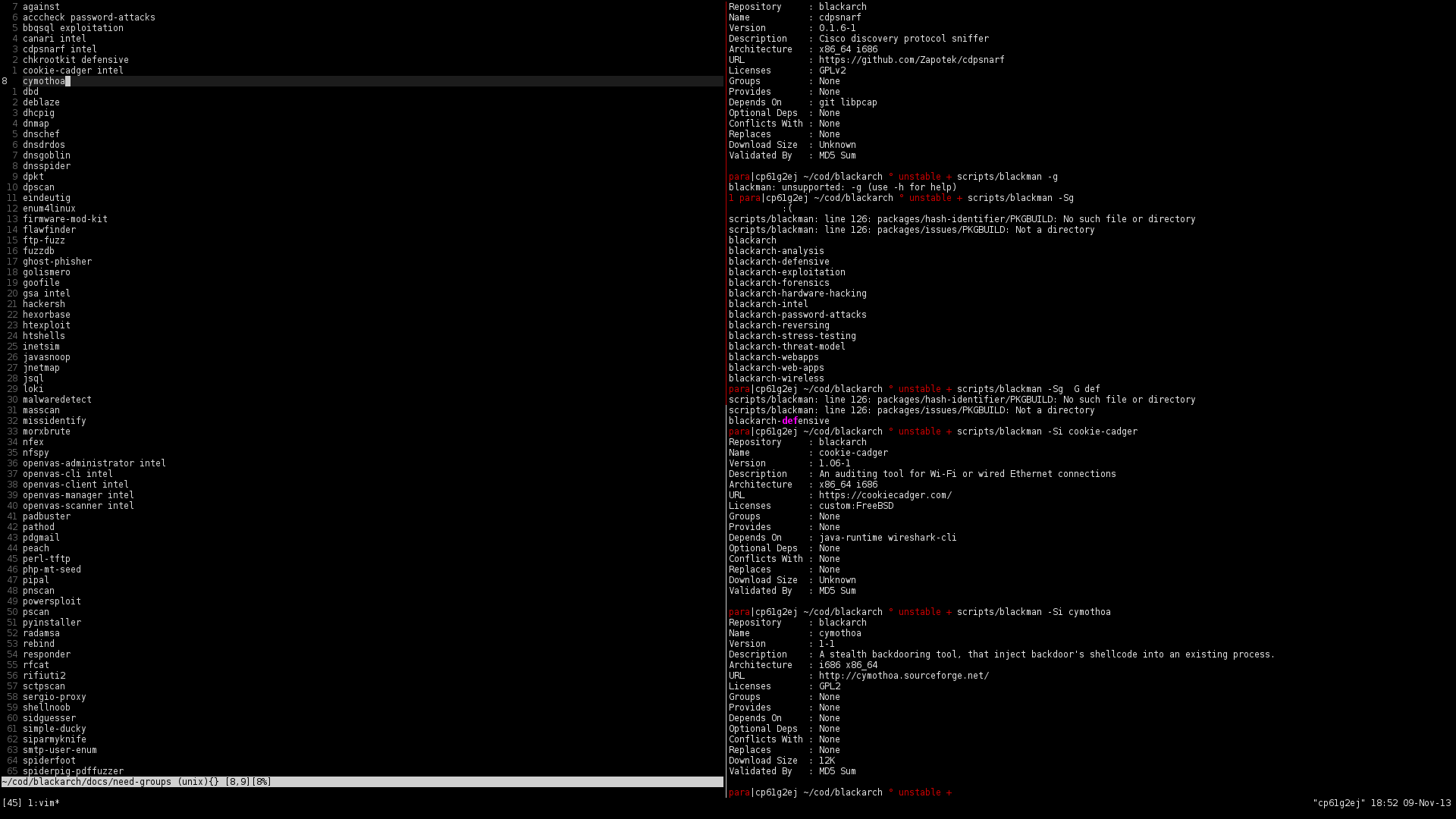Click the 'scripts/blackman -Si cookie-cadger' command
The height and width of the screenshot is (819, 1456).
click(x=1047, y=431)
